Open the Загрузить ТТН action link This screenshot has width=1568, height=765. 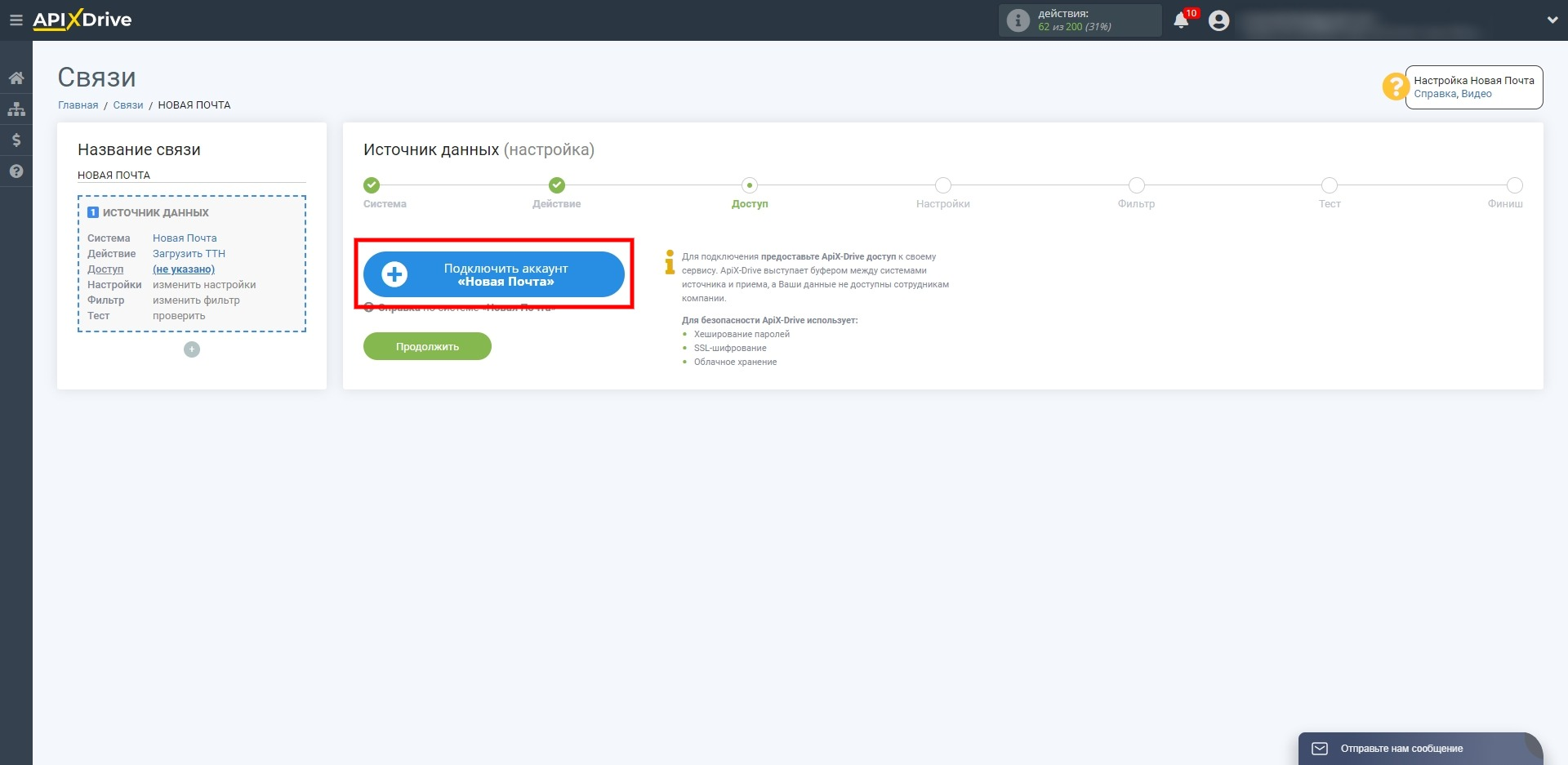tap(189, 254)
